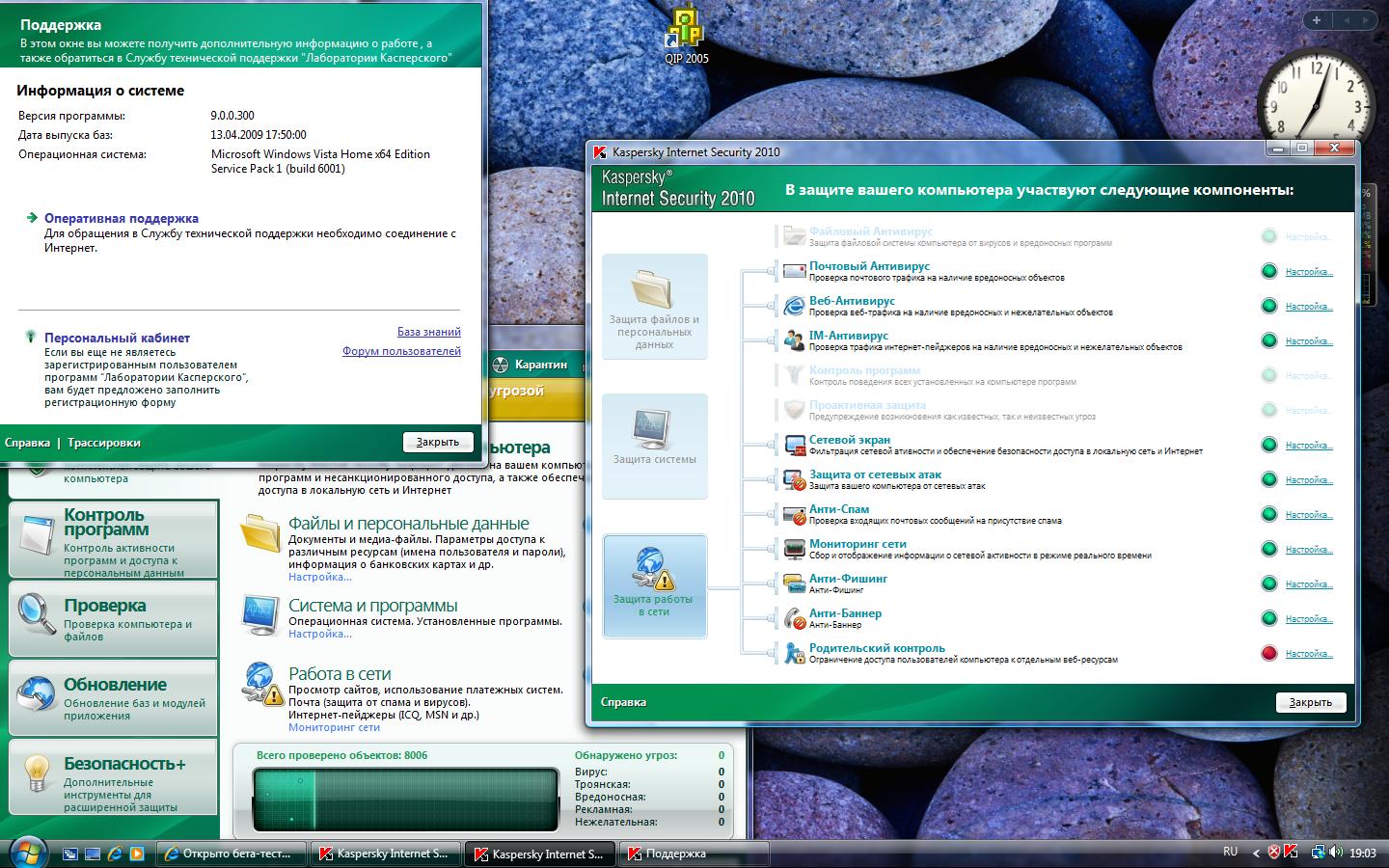
Task: Toggle the Веб-Антивирус green status indicator
Action: 1269,306
